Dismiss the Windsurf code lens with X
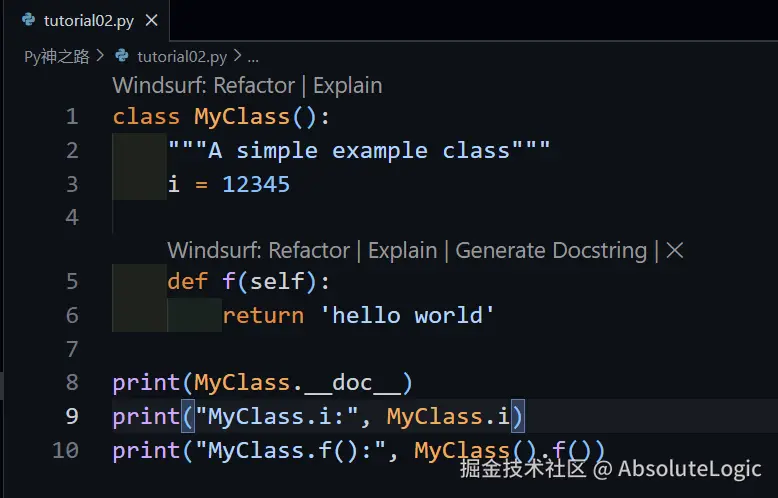This screenshot has width=778, height=498. (675, 250)
